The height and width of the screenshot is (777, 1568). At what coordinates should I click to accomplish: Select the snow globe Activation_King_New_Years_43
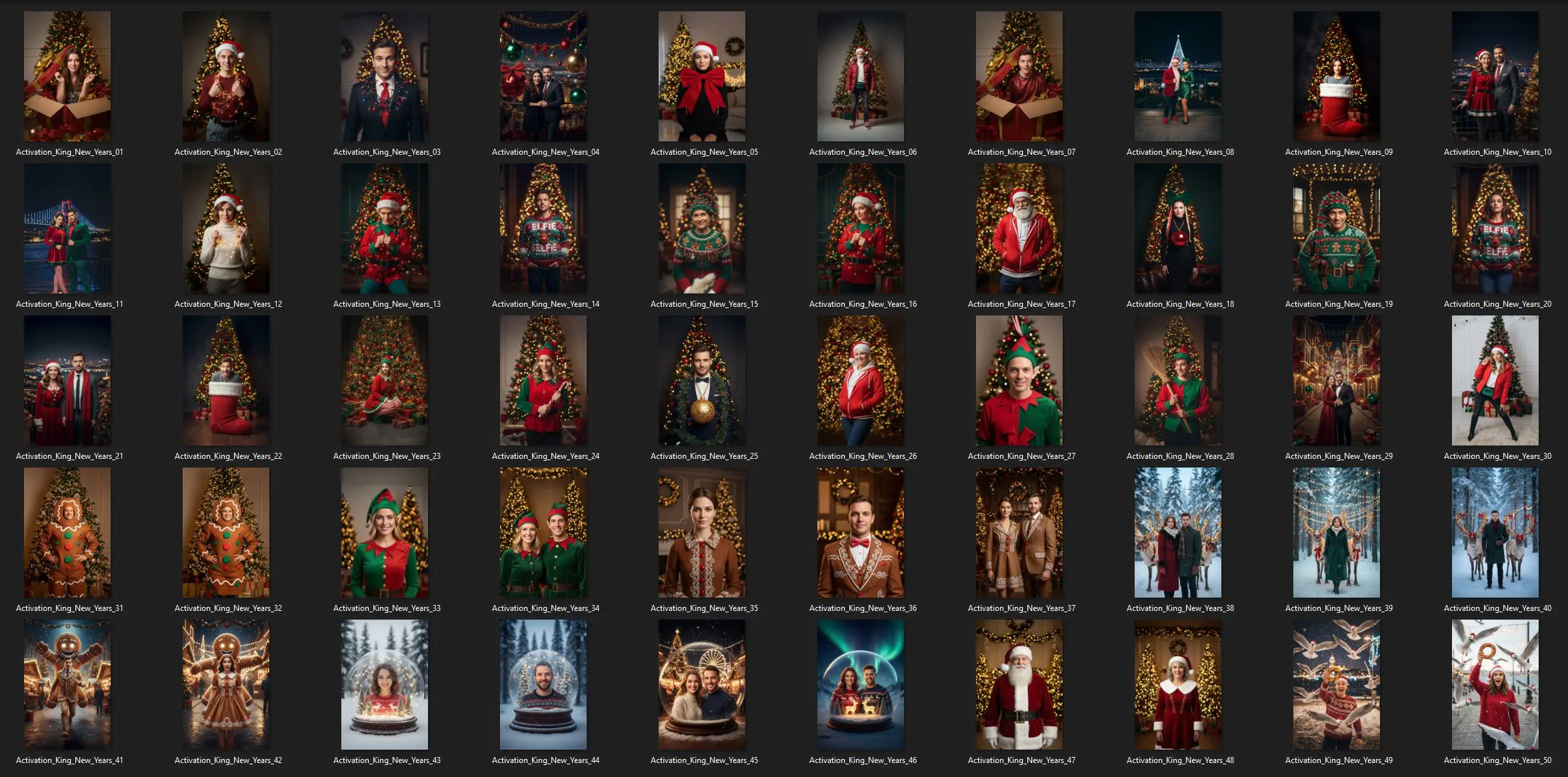385,684
